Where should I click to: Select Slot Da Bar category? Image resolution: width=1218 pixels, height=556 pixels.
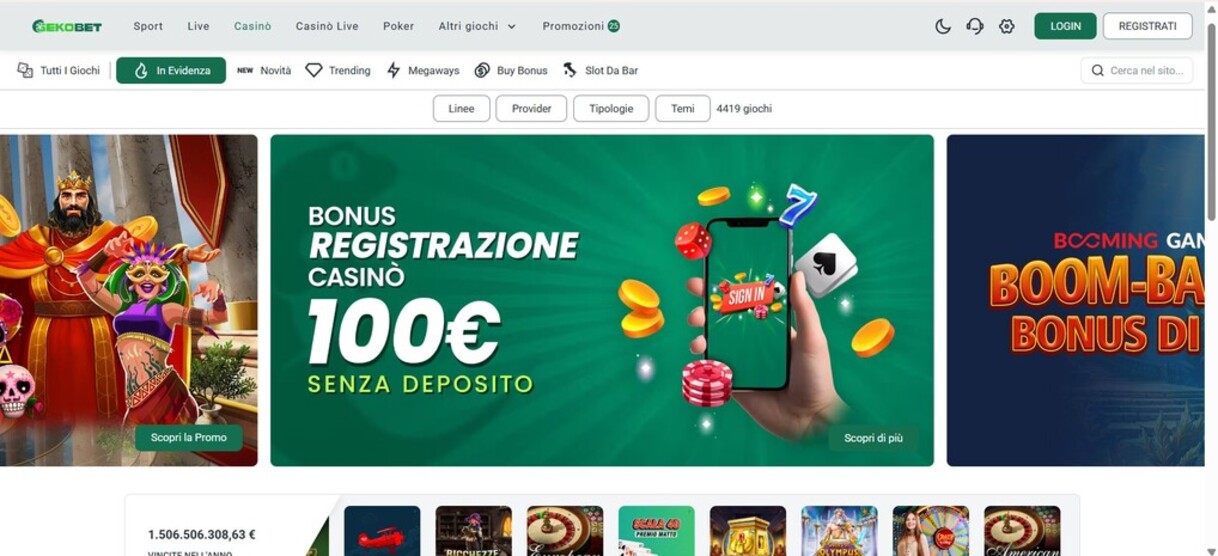(600, 70)
